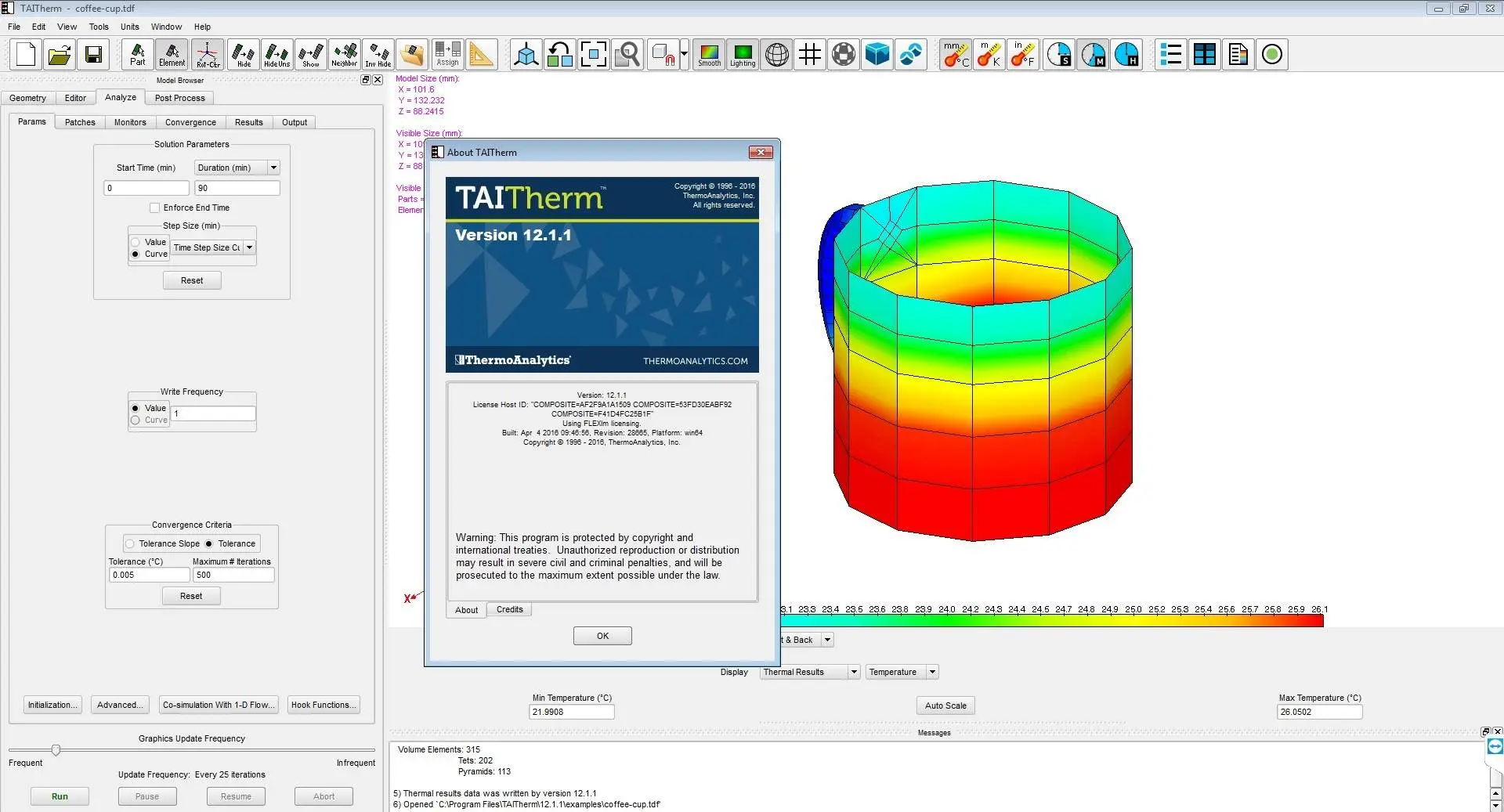1504x812 pixels.
Task: Click the Inv Hide tool
Action: [378, 55]
